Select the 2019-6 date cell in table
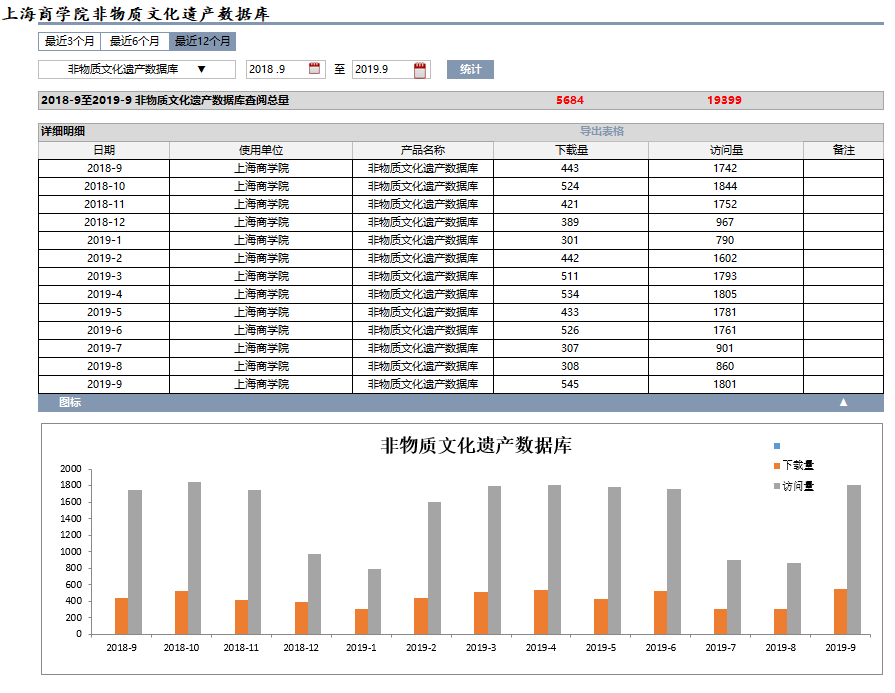 tap(104, 330)
